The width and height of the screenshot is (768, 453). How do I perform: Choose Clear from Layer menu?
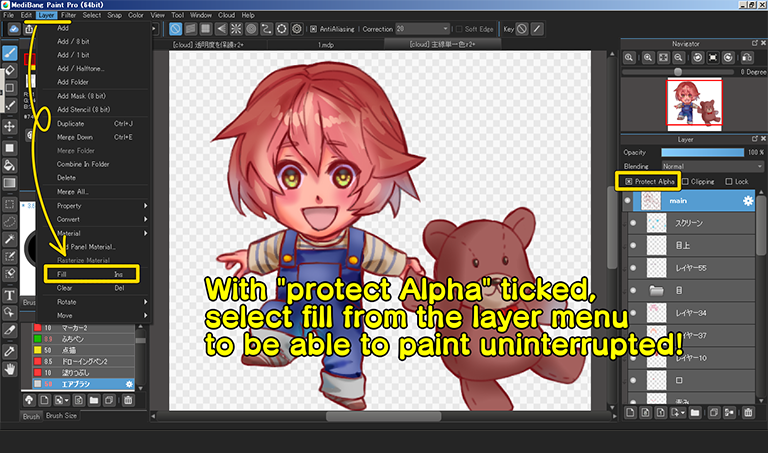[96, 288]
